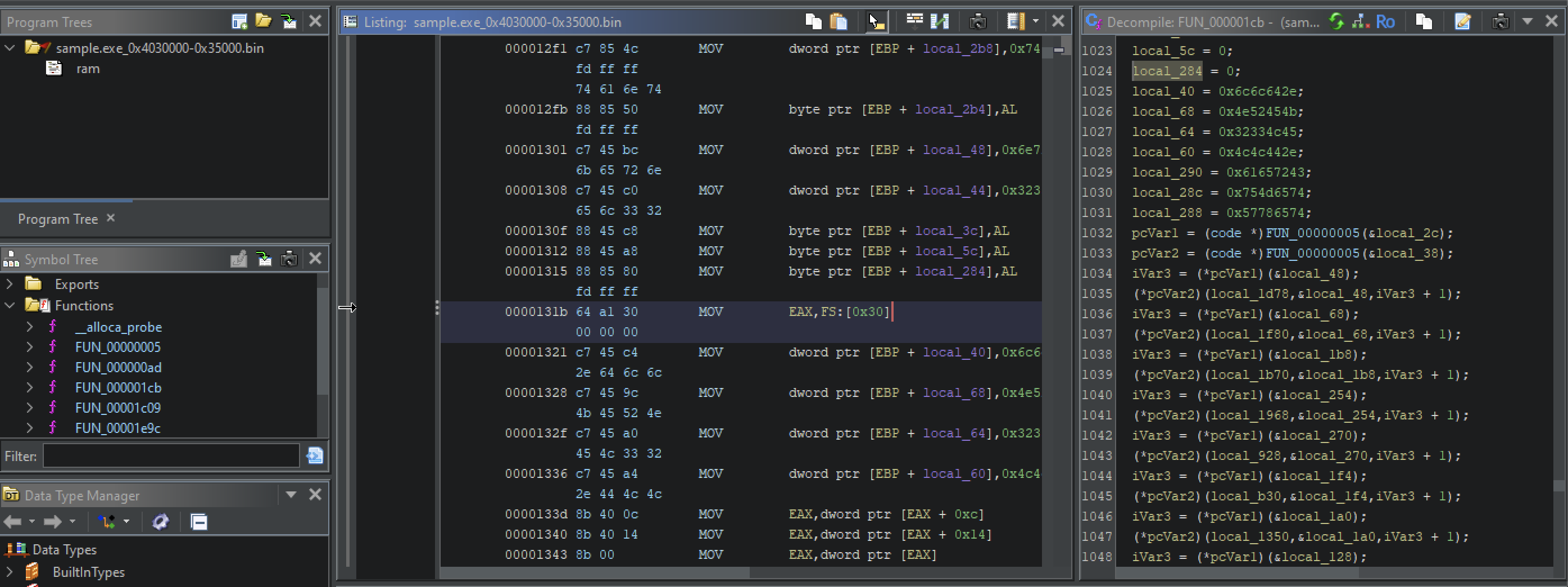
Task: Collapse the Functions folder in Symbol Tree
Action: 10,305
